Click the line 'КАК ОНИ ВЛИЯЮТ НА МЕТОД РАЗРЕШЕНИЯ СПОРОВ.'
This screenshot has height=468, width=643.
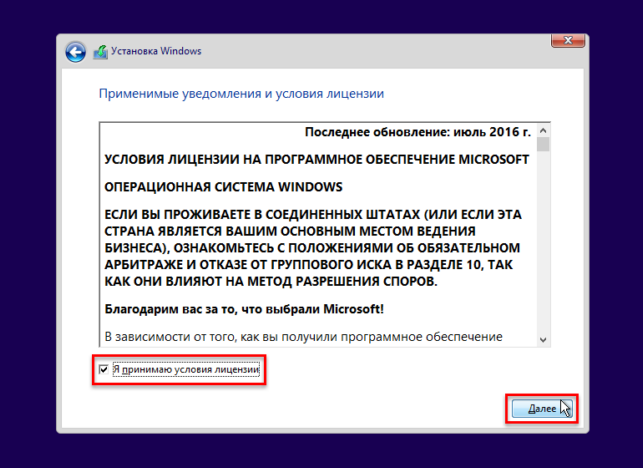coord(271,281)
